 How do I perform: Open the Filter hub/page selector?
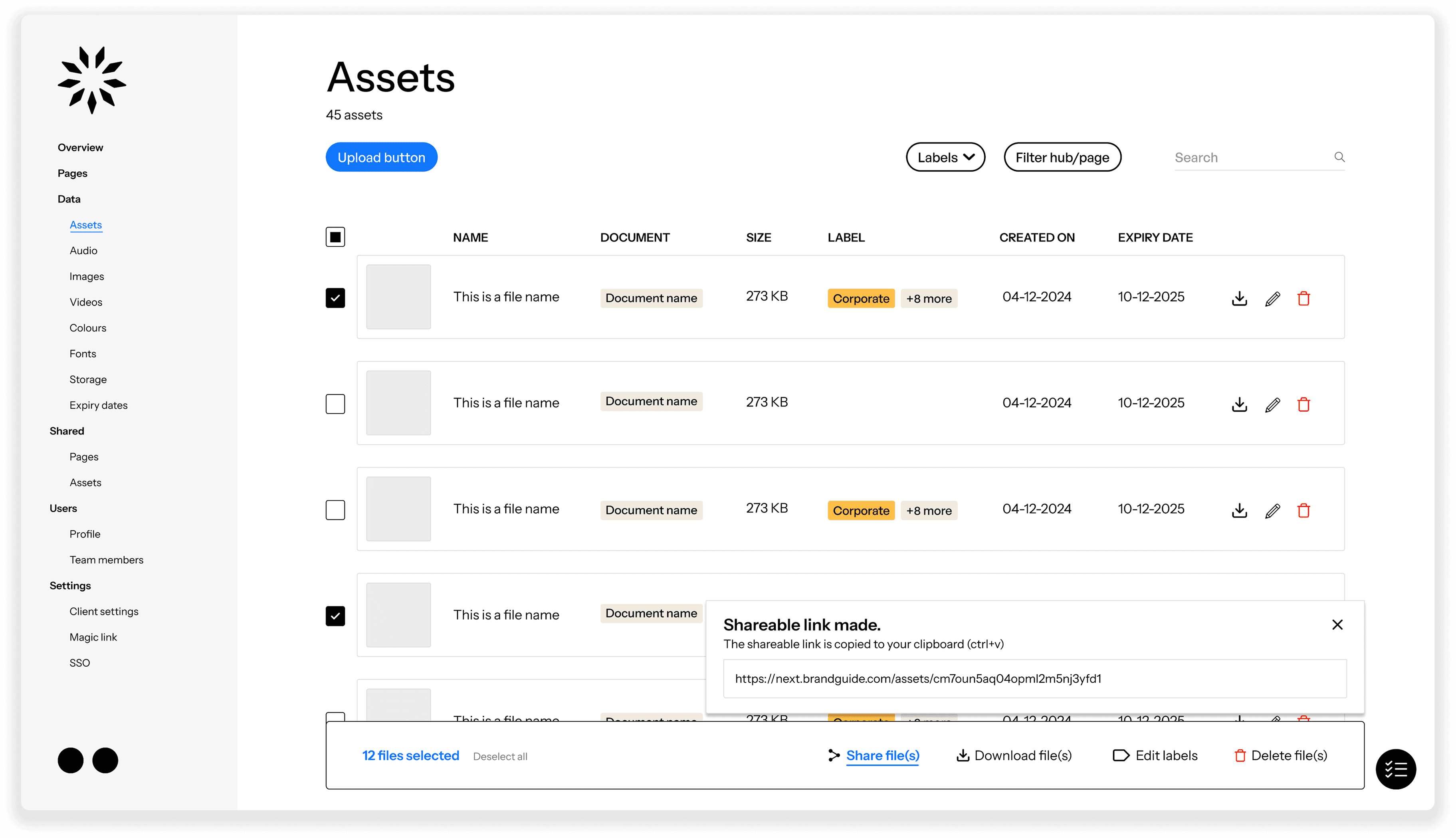pos(1062,157)
